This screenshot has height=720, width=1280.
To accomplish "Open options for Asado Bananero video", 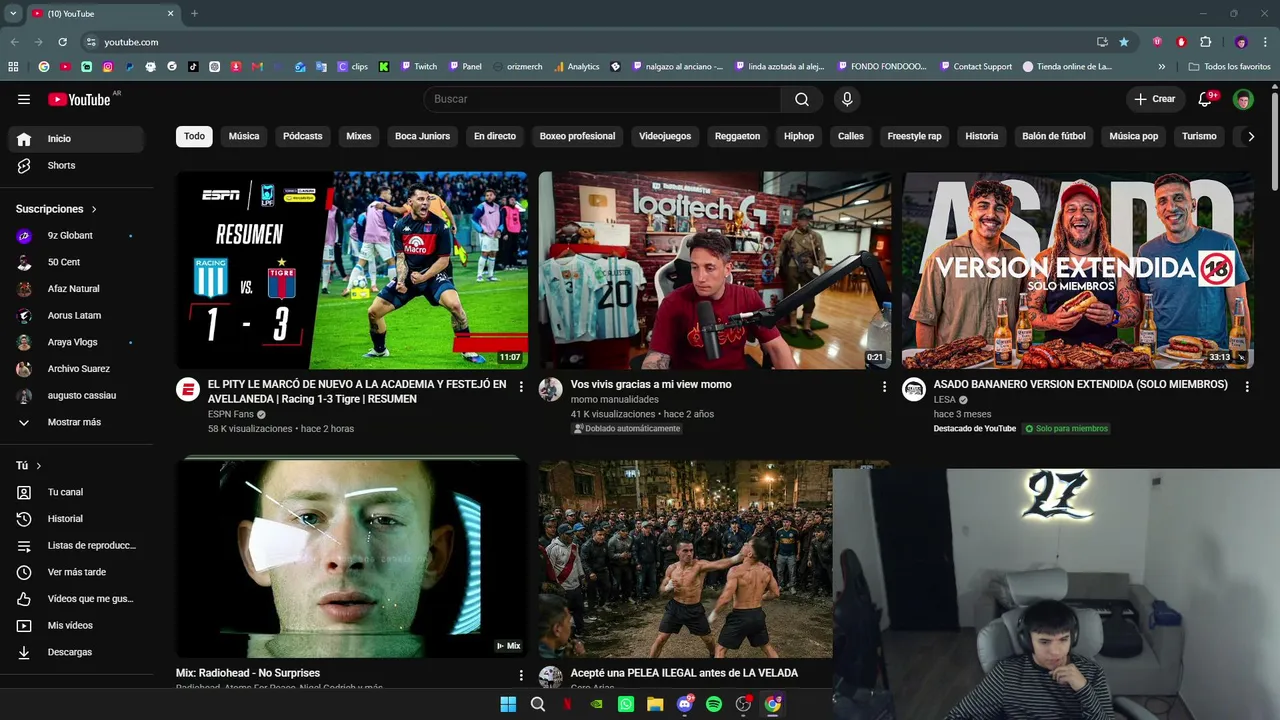I will (x=1247, y=386).
